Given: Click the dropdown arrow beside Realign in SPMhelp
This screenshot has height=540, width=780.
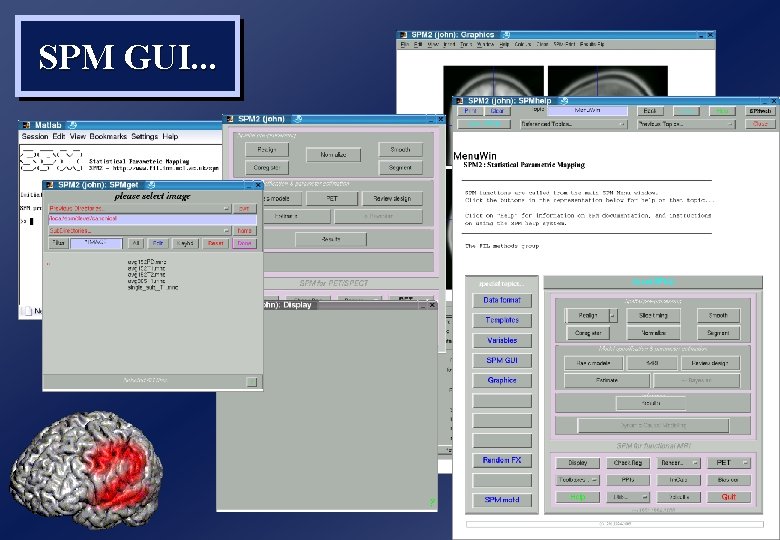Looking at the screenshot, I should click(613, 315).
